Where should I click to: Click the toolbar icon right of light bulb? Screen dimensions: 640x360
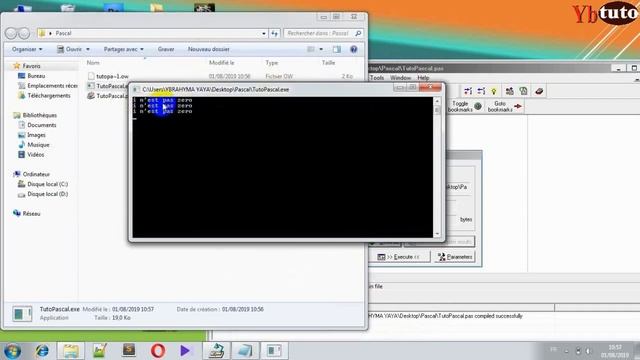[509, 91]
